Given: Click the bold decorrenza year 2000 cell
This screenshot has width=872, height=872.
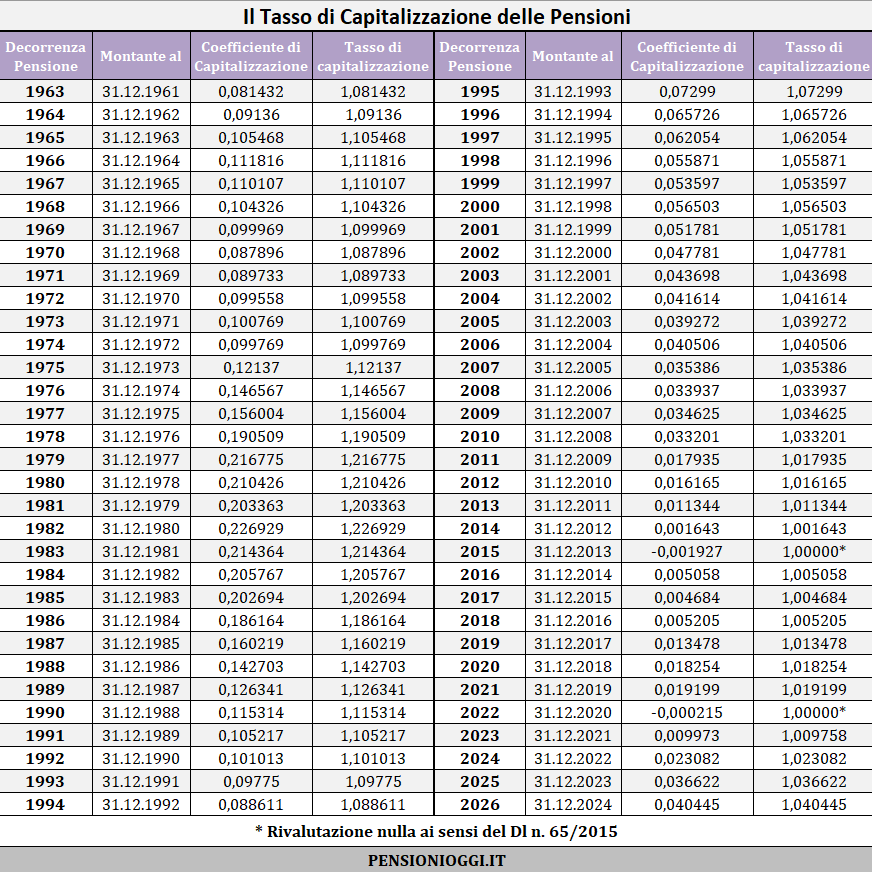Looking at the screenshot, I should tap(480, 207).
